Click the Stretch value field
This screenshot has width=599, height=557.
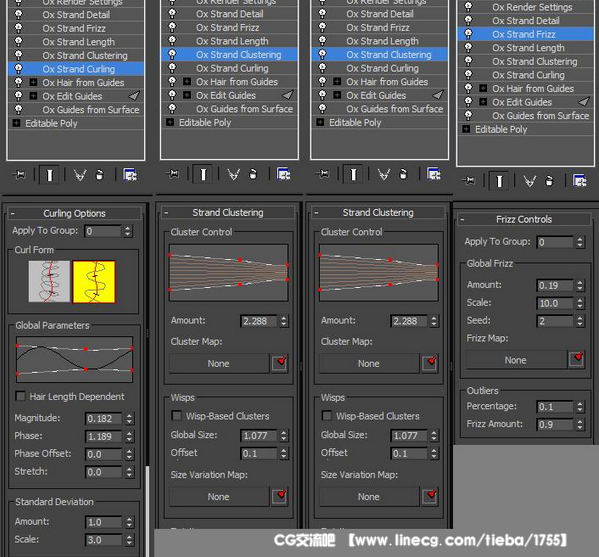(x=104, y=472)
